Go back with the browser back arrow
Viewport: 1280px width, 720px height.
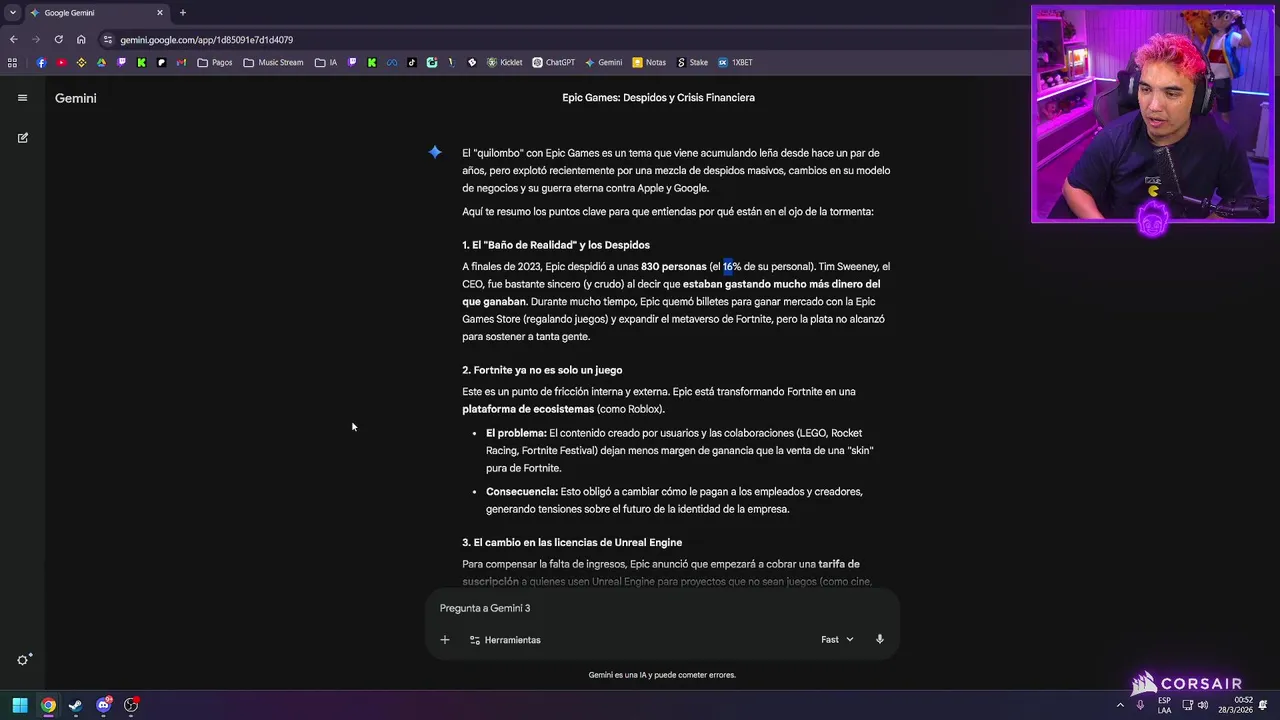13,40
